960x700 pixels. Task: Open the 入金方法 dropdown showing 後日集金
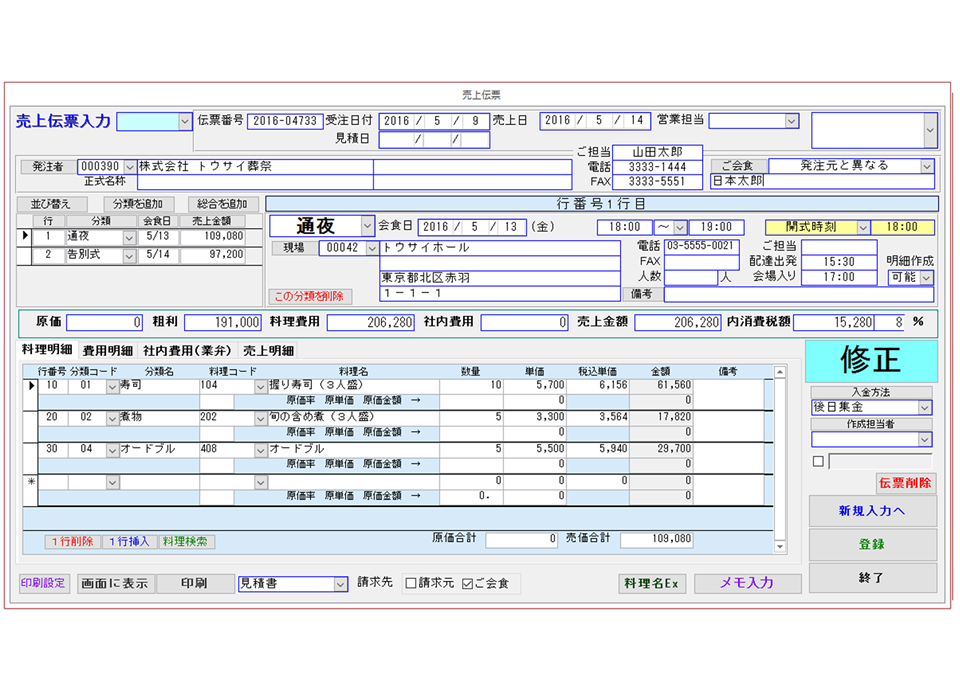(x=924, y=408)
